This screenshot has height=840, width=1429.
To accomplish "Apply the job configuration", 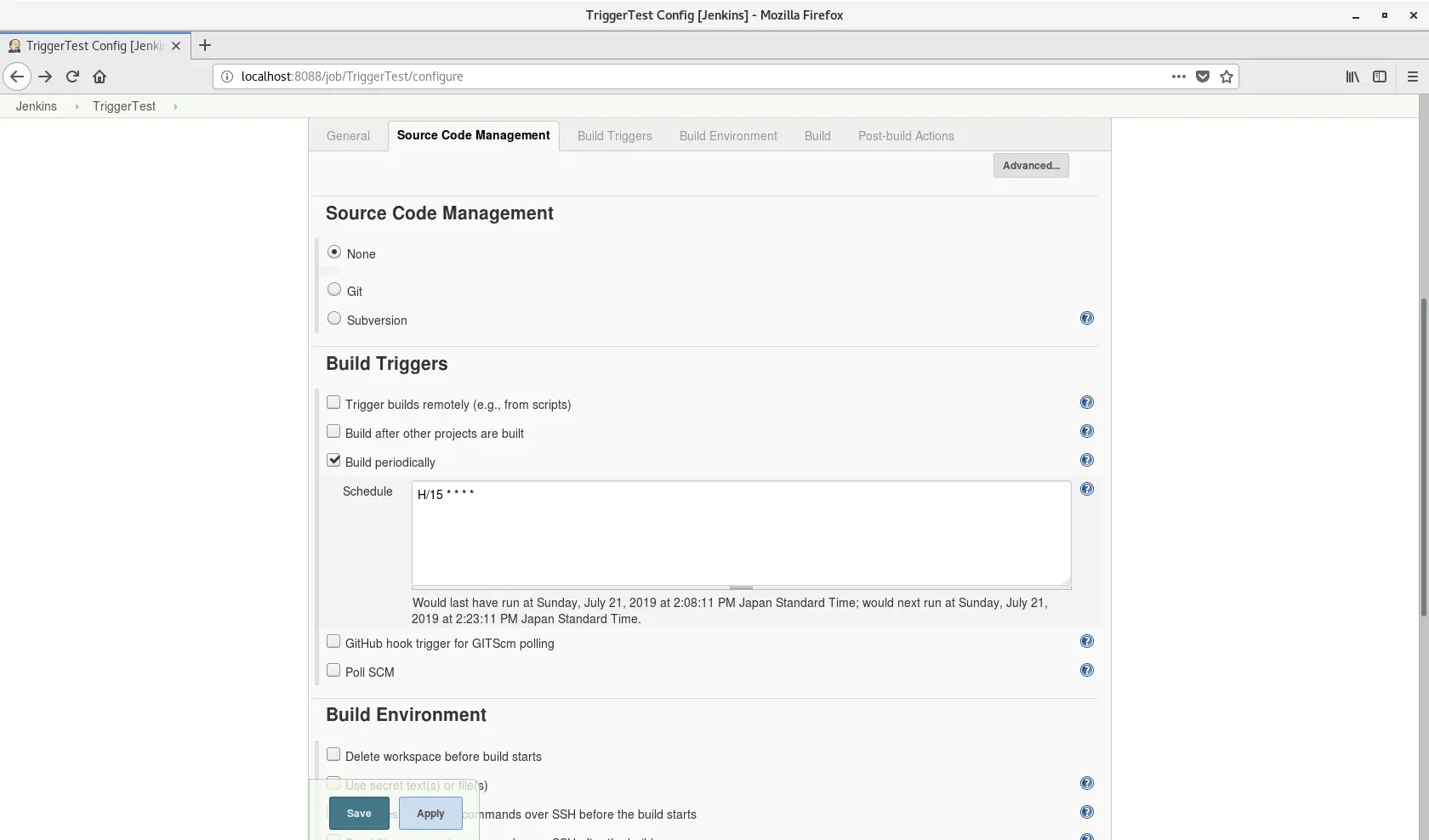I will click(x=430, y=814).
